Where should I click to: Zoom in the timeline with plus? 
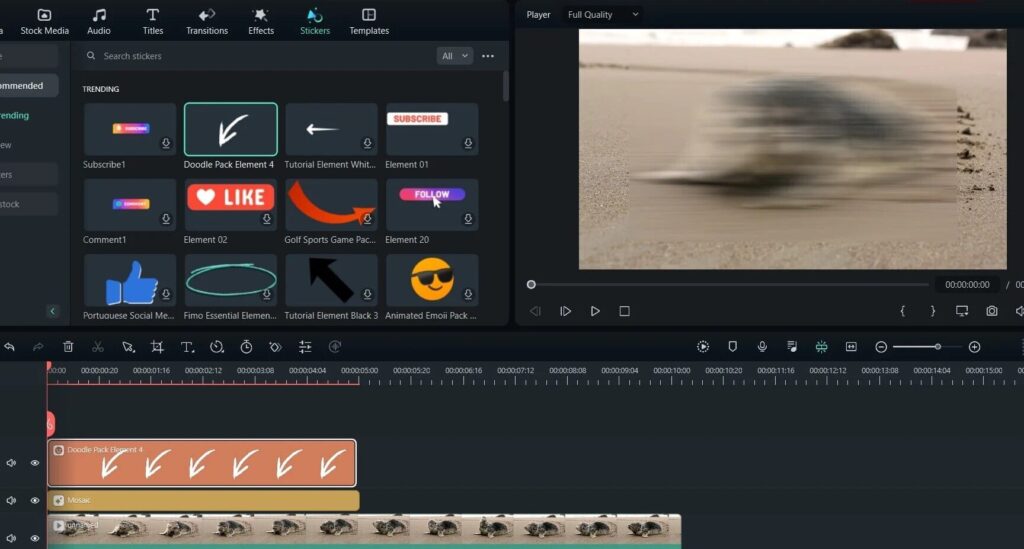974,347
